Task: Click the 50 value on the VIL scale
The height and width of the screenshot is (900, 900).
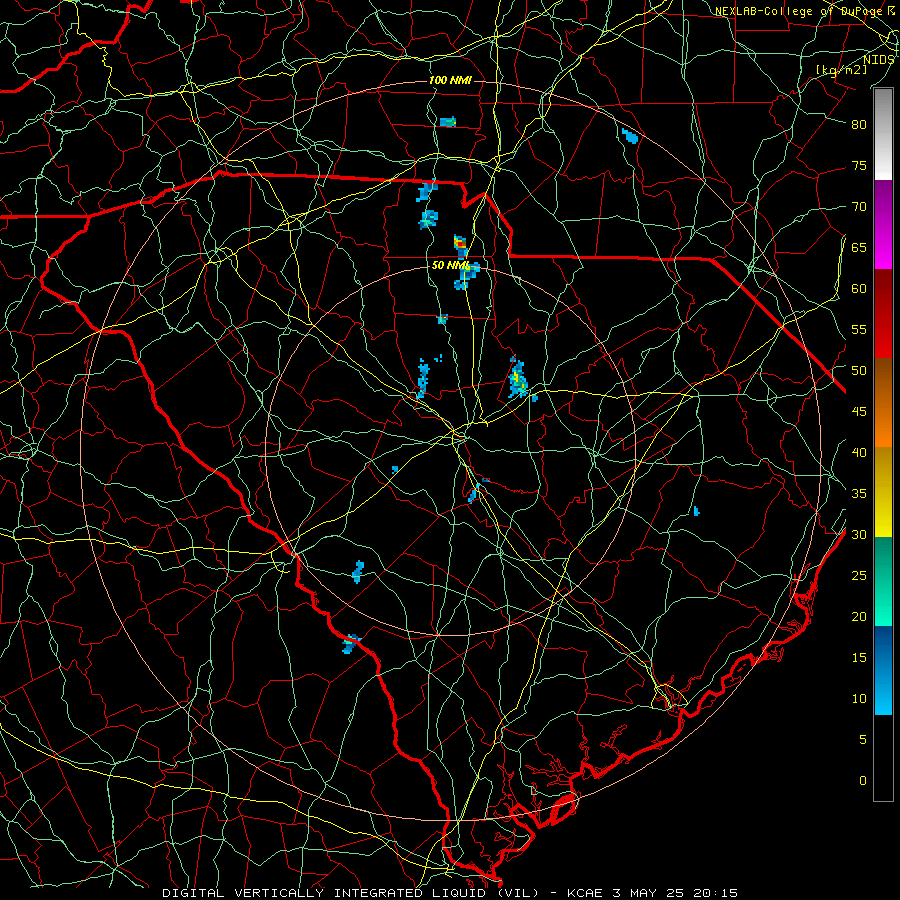Action: (859, 371)
